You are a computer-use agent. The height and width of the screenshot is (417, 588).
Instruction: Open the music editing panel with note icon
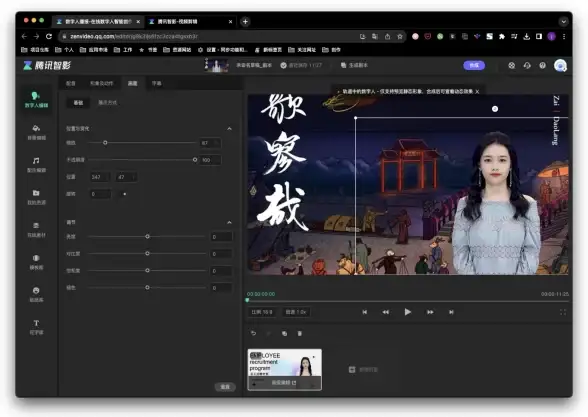(x=36, y=165)
